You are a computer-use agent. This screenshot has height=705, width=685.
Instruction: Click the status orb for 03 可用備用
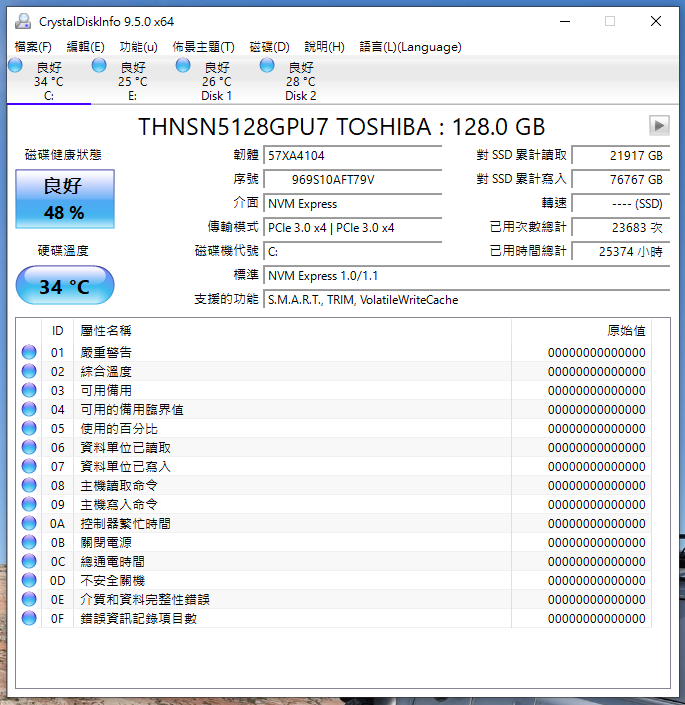click(x=29, y=390)
